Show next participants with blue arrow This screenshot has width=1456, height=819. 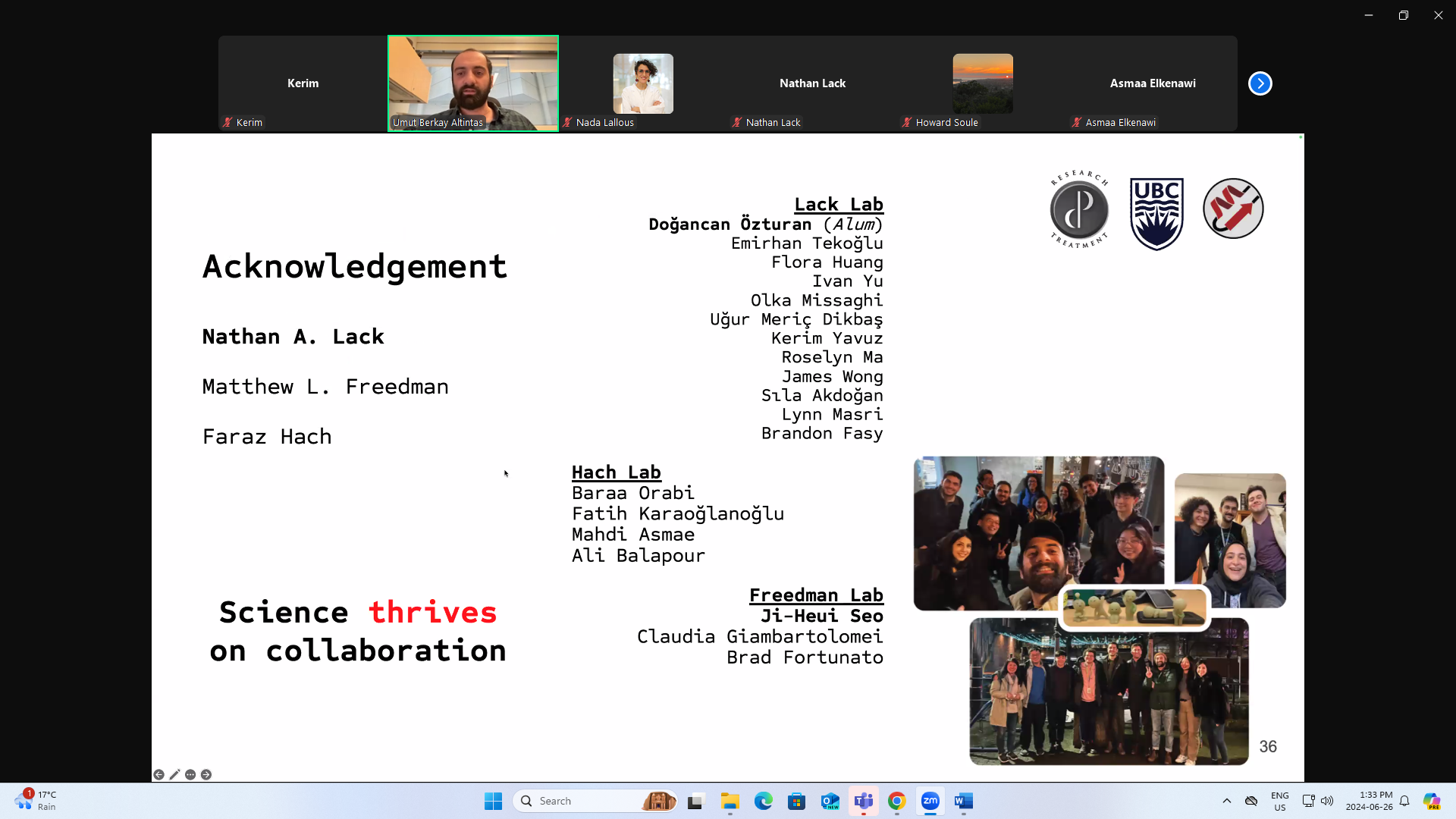point(1260,83)
